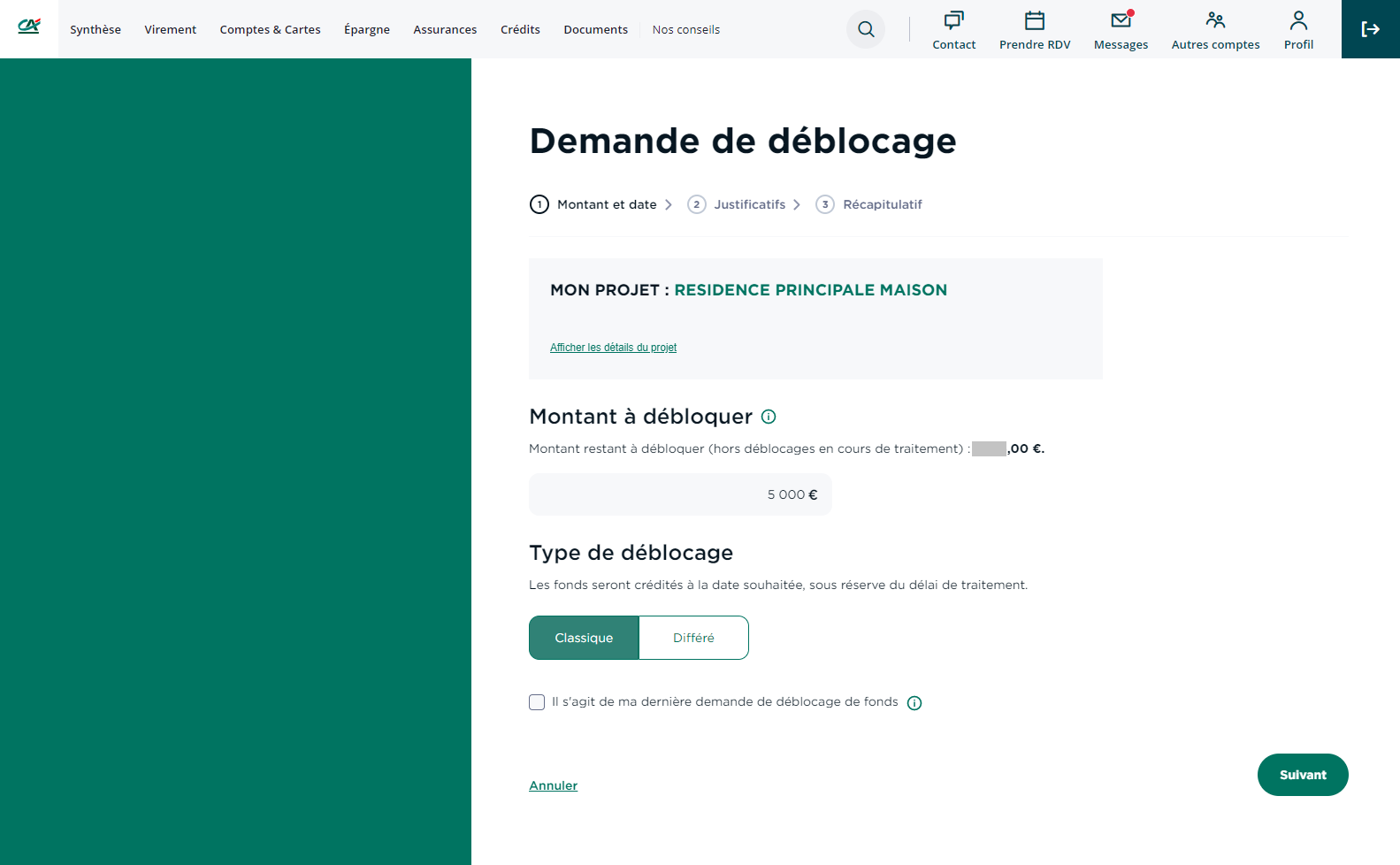Click the amount field showing 5 000 €

[x=680, y=494]
